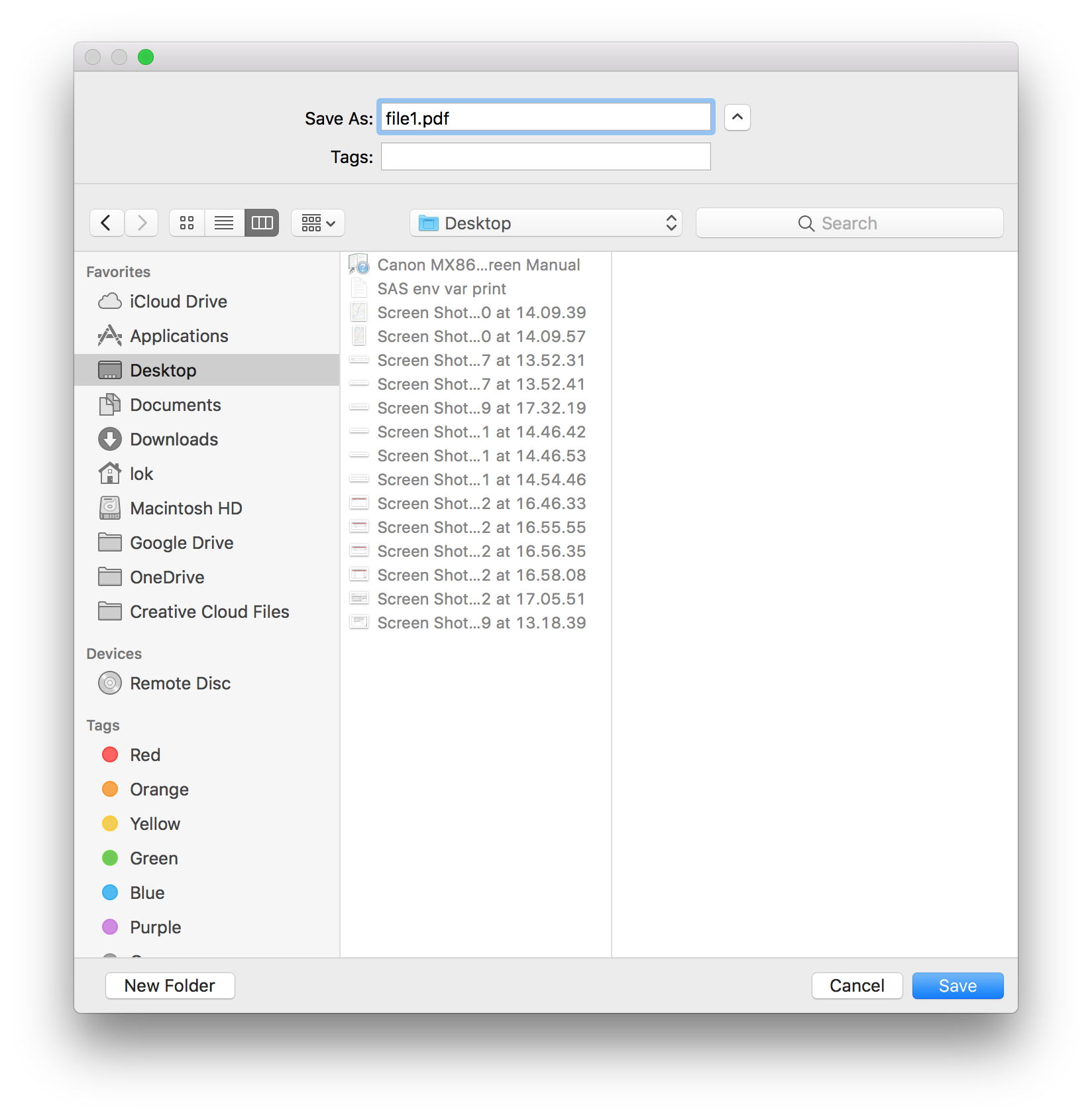Select the Blue tag
This screenshot has height=1119, width=1092.
[x=207, y=893]
